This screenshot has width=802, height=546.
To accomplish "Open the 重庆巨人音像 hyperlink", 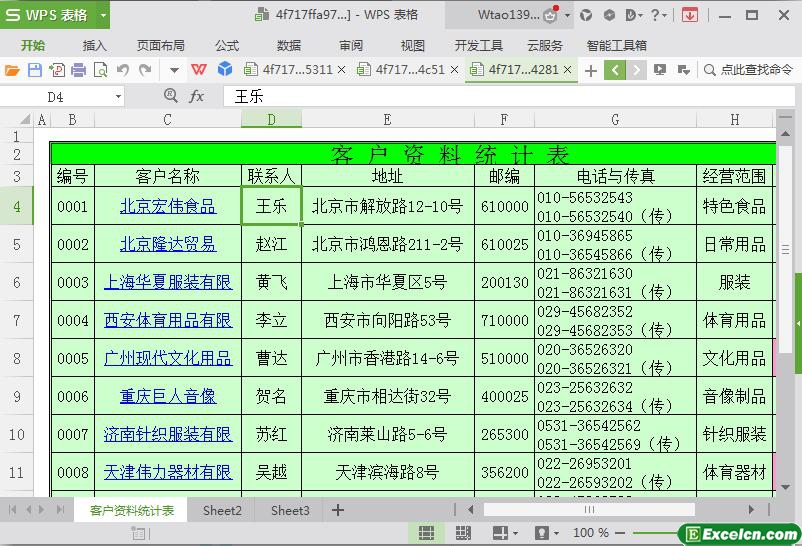I will (x=168, y=396).
